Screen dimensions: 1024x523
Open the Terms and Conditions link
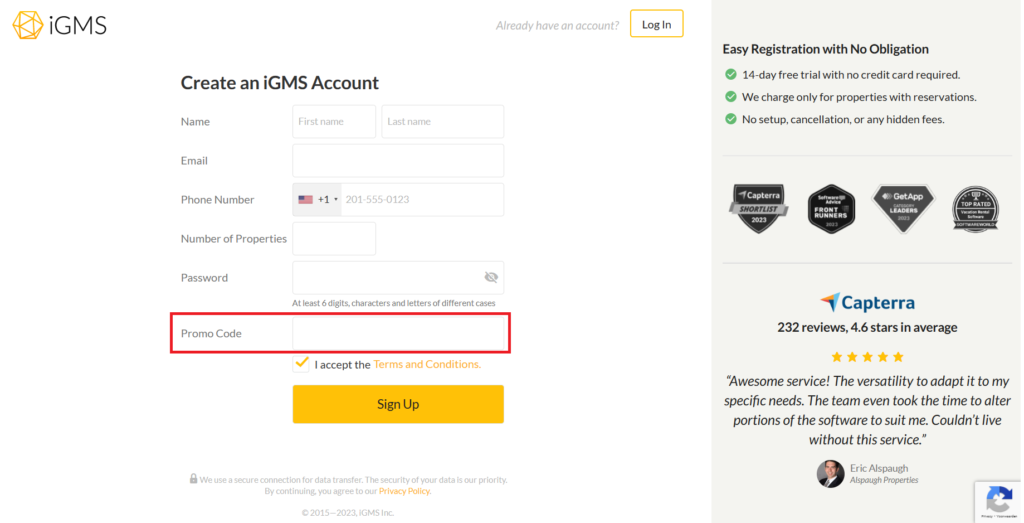tap(427, 364)
